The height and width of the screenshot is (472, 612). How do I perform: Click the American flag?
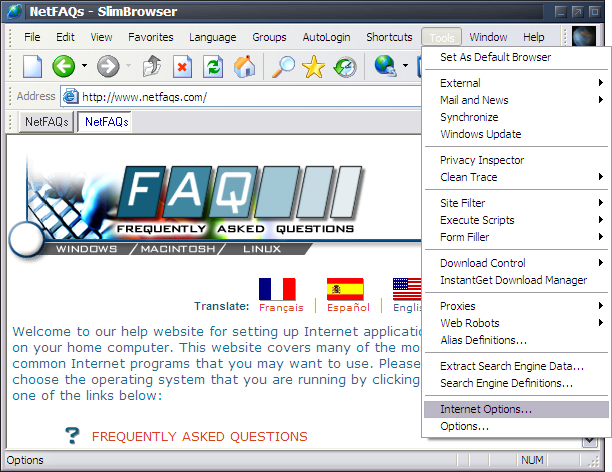(x=407, y=289)
